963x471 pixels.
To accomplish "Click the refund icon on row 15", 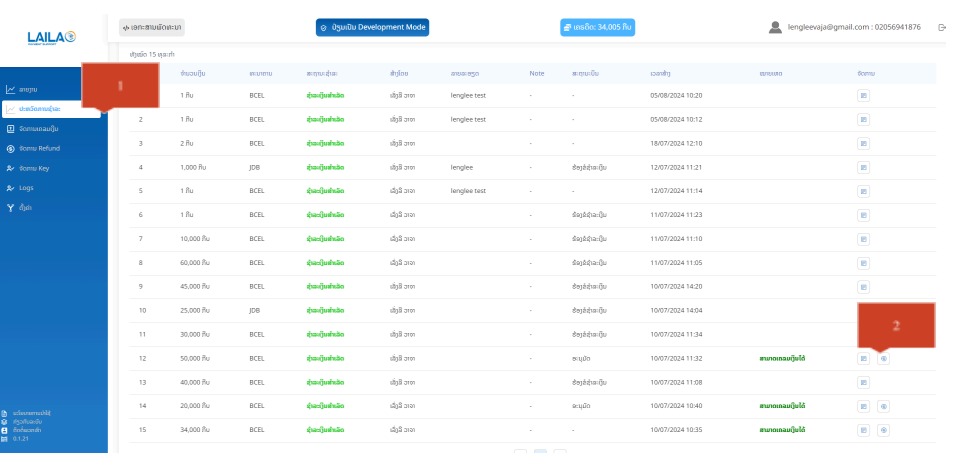I will (883, 430).
